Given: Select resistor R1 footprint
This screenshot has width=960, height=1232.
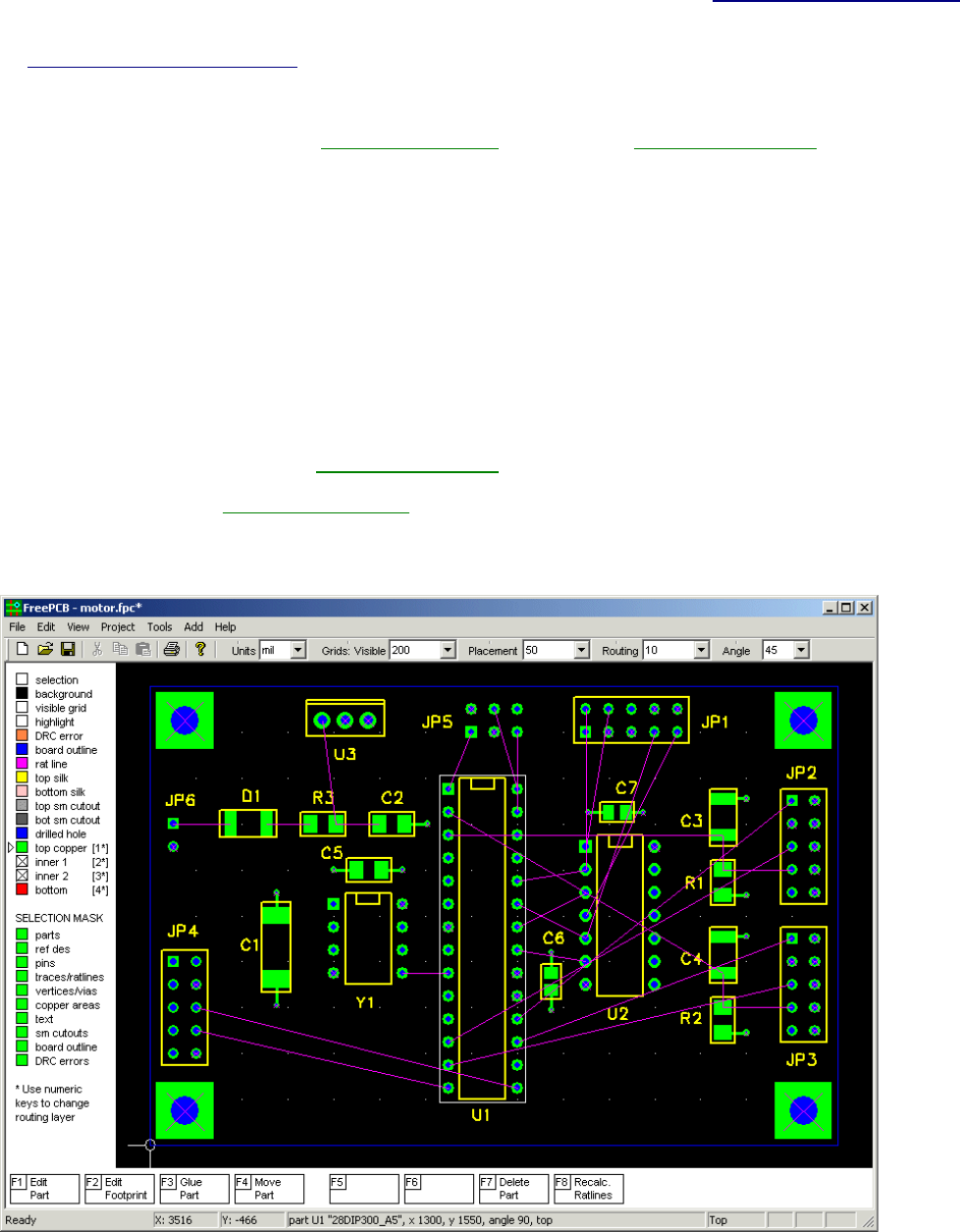Looking at the screenshot, I should tap(723, 882).
